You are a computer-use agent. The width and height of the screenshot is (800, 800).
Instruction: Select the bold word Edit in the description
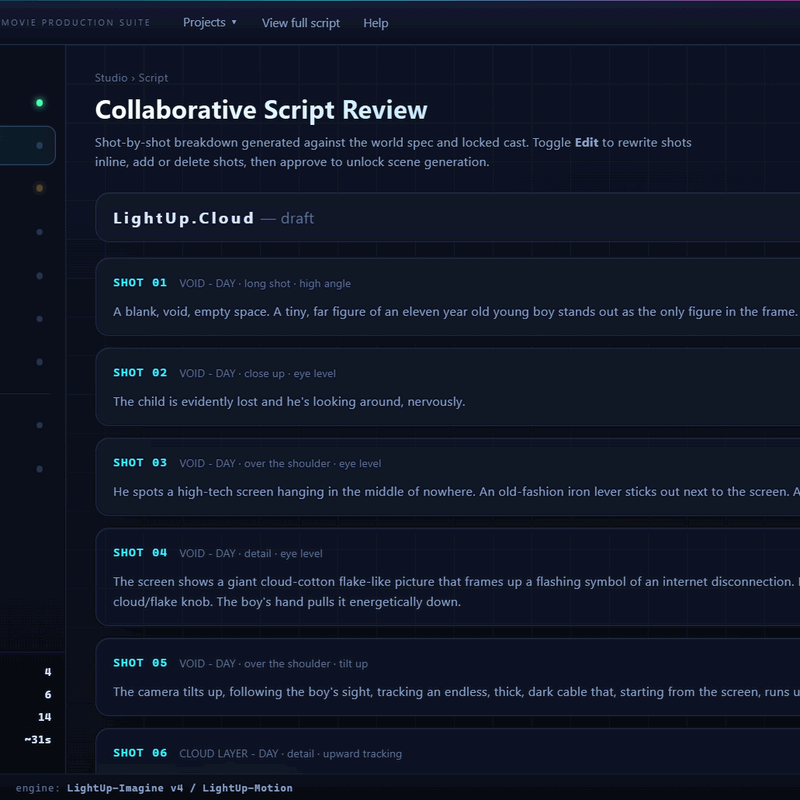(x=586, y=142)
